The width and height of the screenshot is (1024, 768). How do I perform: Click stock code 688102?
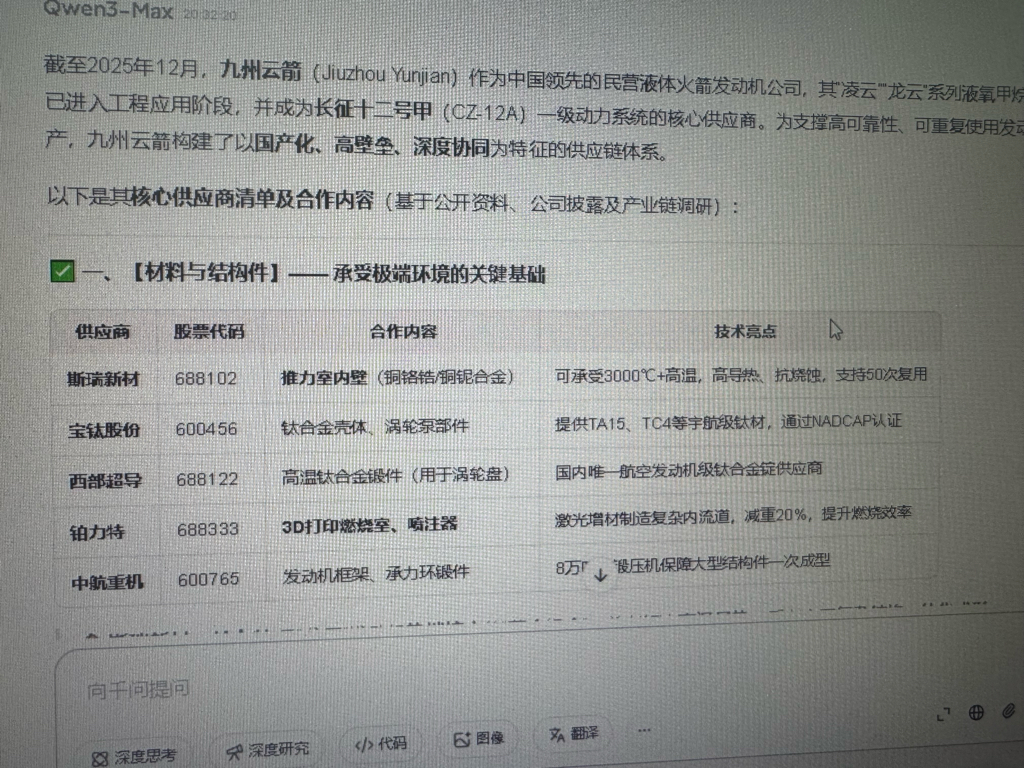coord(206,378)
